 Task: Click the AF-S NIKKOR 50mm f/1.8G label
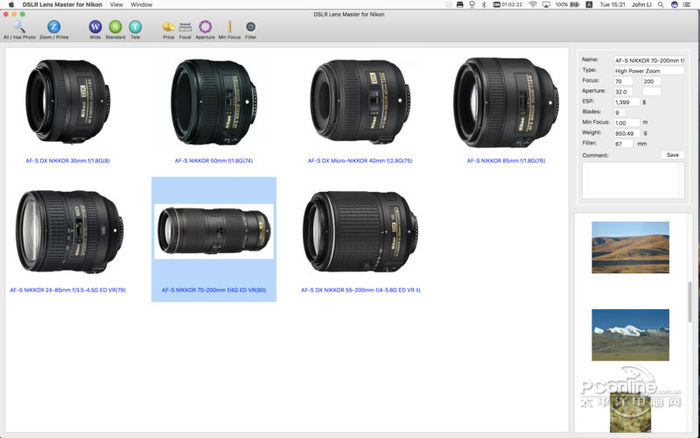click(214, 161)
